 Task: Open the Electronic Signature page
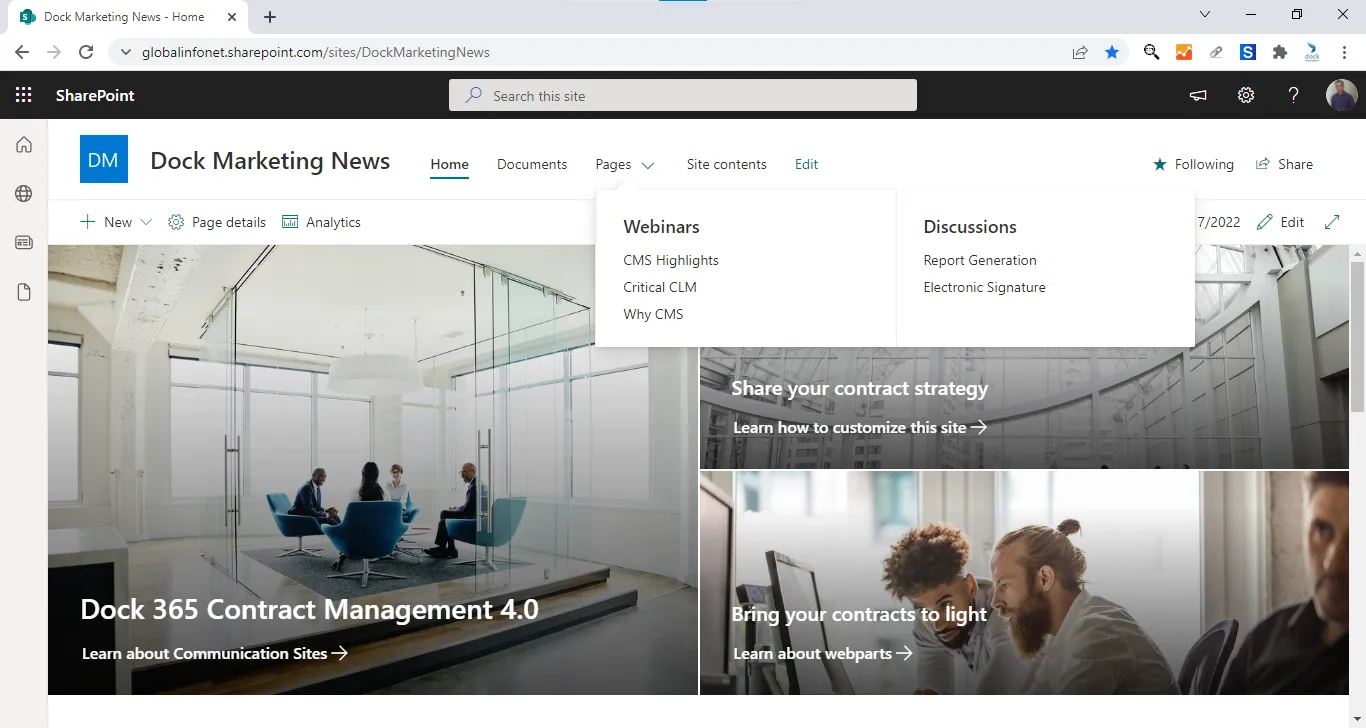point(985,287)
